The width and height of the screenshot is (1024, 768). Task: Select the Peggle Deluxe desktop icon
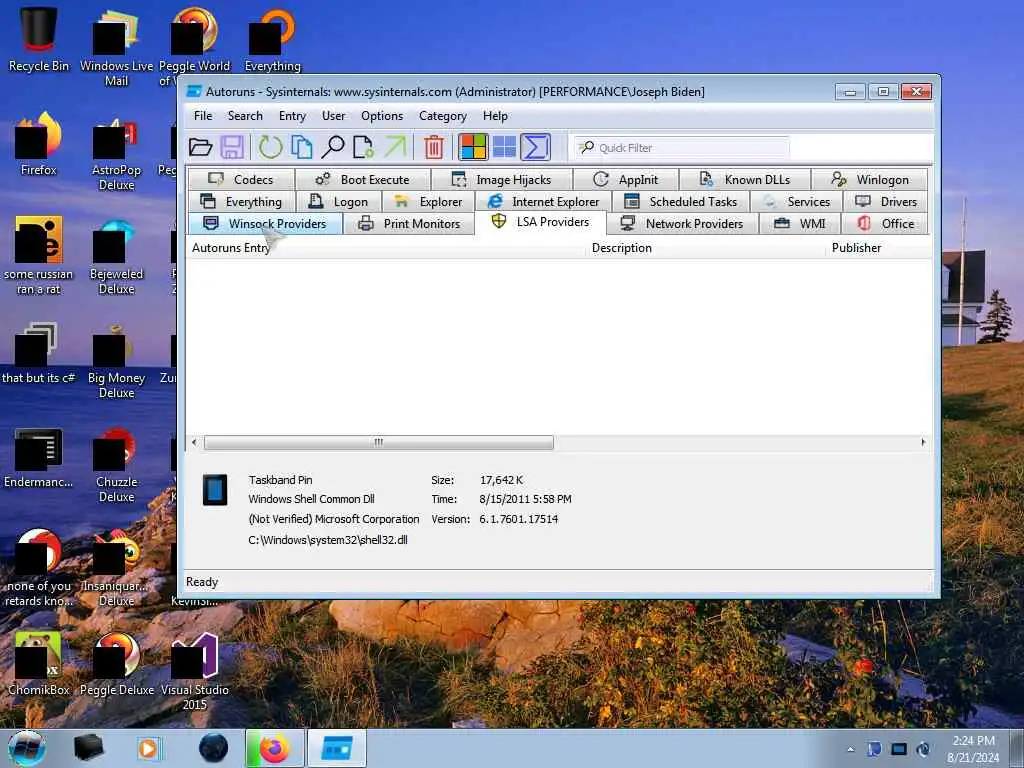tap(117, 664)
